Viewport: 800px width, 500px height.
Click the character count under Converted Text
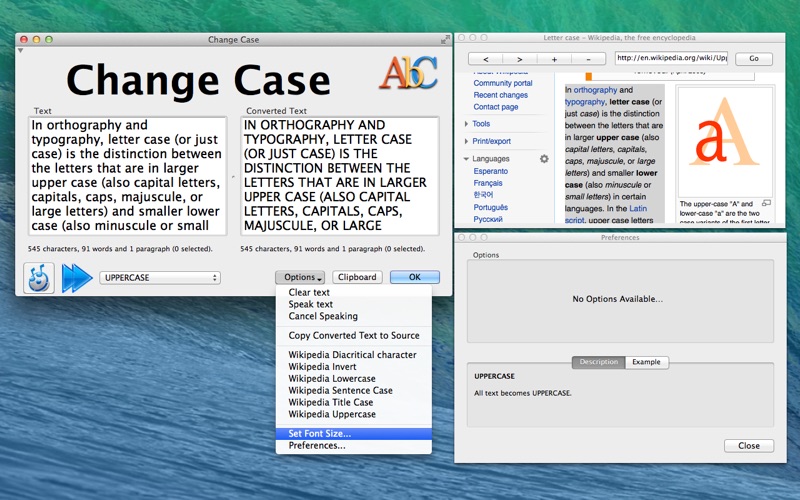pyautogui.click(x=333, y=249)
